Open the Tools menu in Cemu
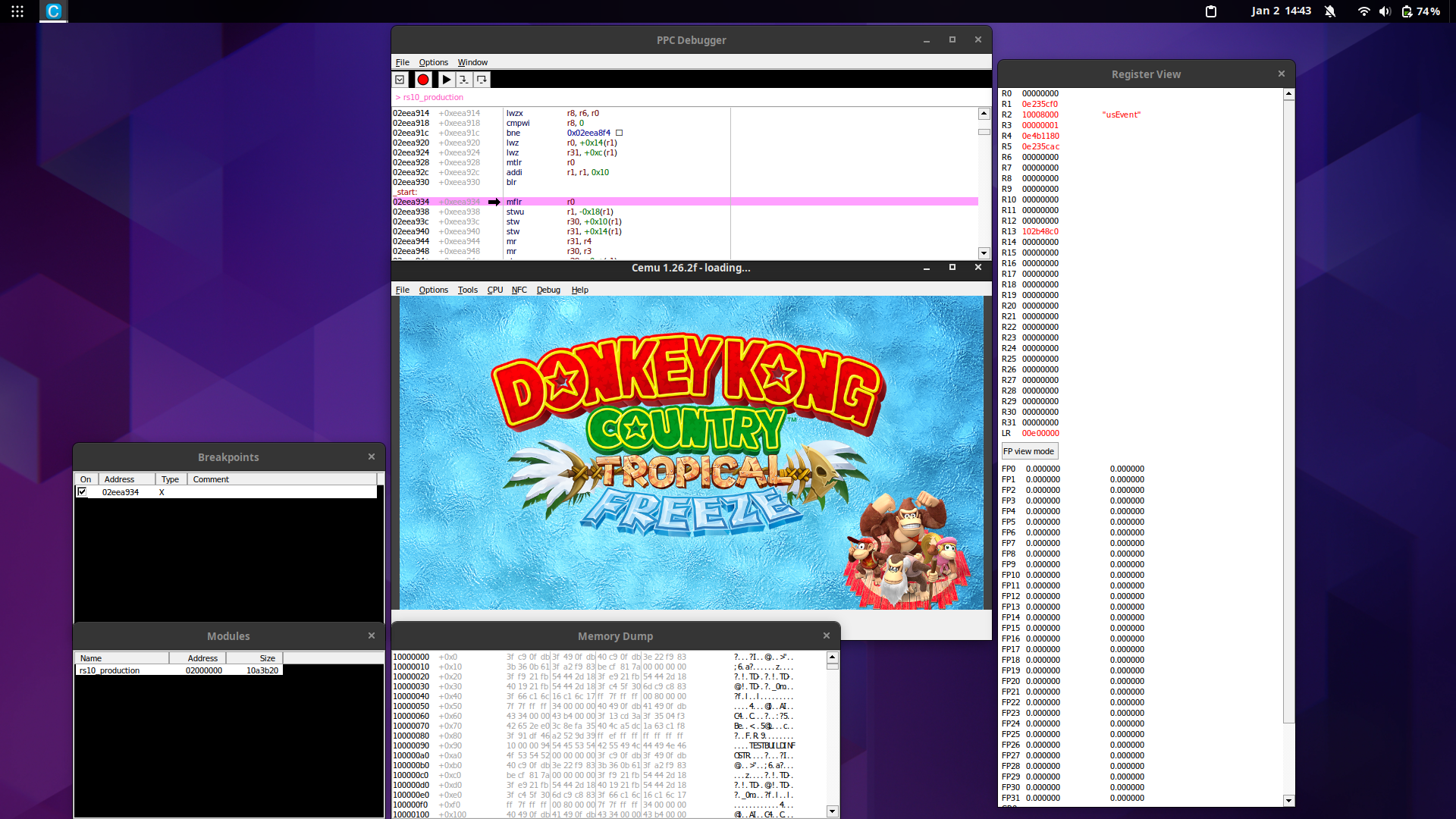 tap(468, 290)
